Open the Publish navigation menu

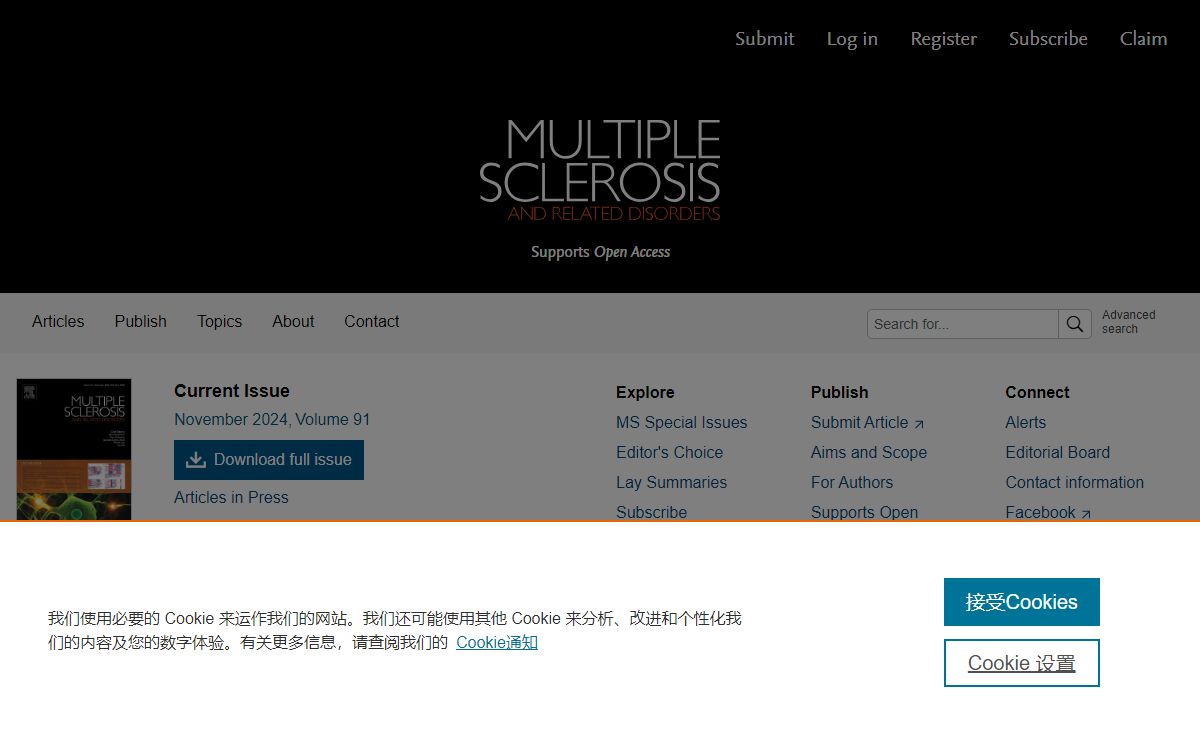pos(141,322)
